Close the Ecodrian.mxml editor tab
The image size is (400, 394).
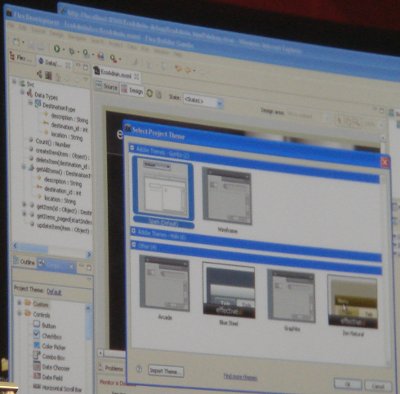pyautogui.click(x=136, y=76)
